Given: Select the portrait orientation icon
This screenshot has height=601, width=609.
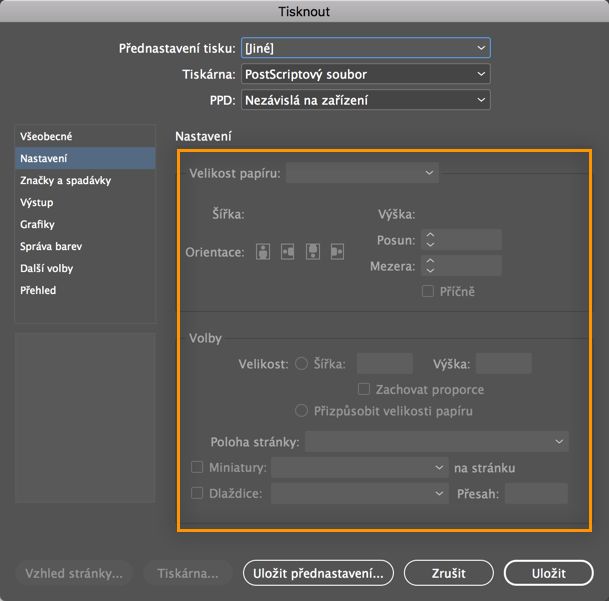Looking at the screenshot, I should [263, 252].
